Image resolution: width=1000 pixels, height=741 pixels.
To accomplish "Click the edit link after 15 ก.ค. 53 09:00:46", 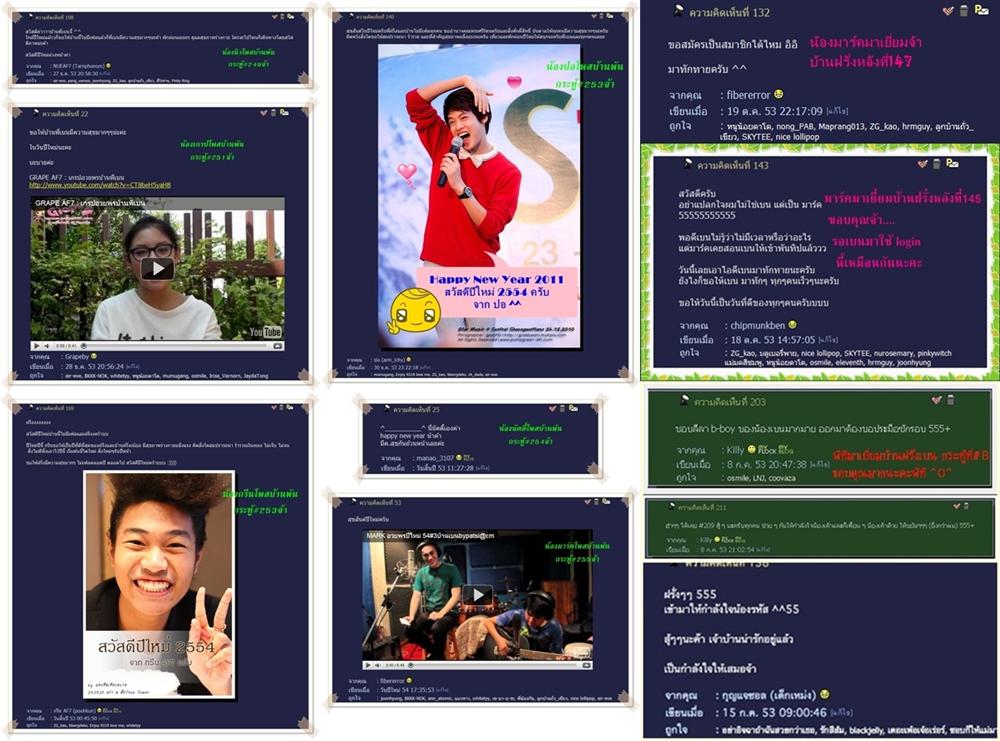I will point(842,713).
